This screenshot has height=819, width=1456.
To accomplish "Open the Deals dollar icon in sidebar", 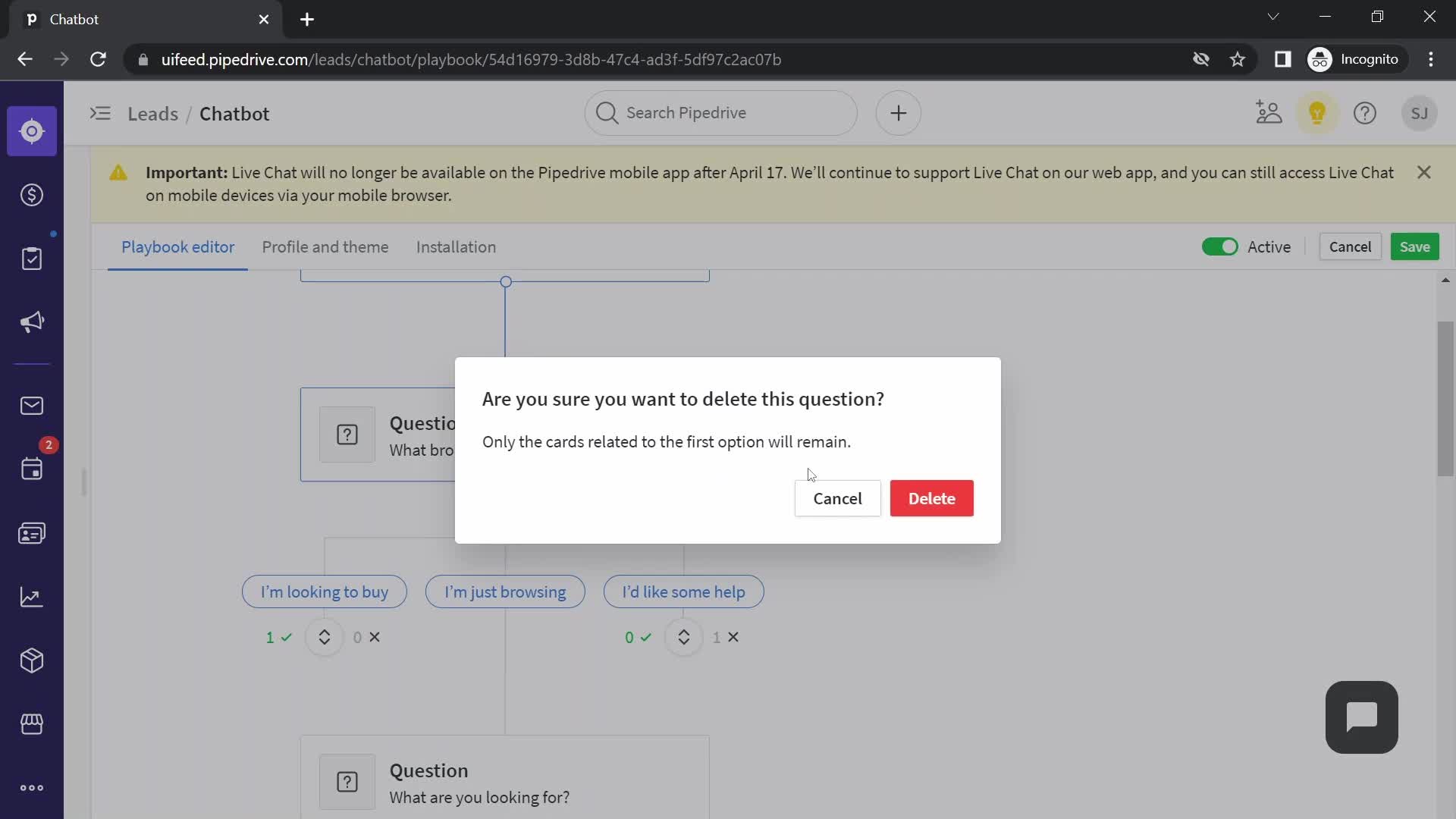I will (32, 195).
